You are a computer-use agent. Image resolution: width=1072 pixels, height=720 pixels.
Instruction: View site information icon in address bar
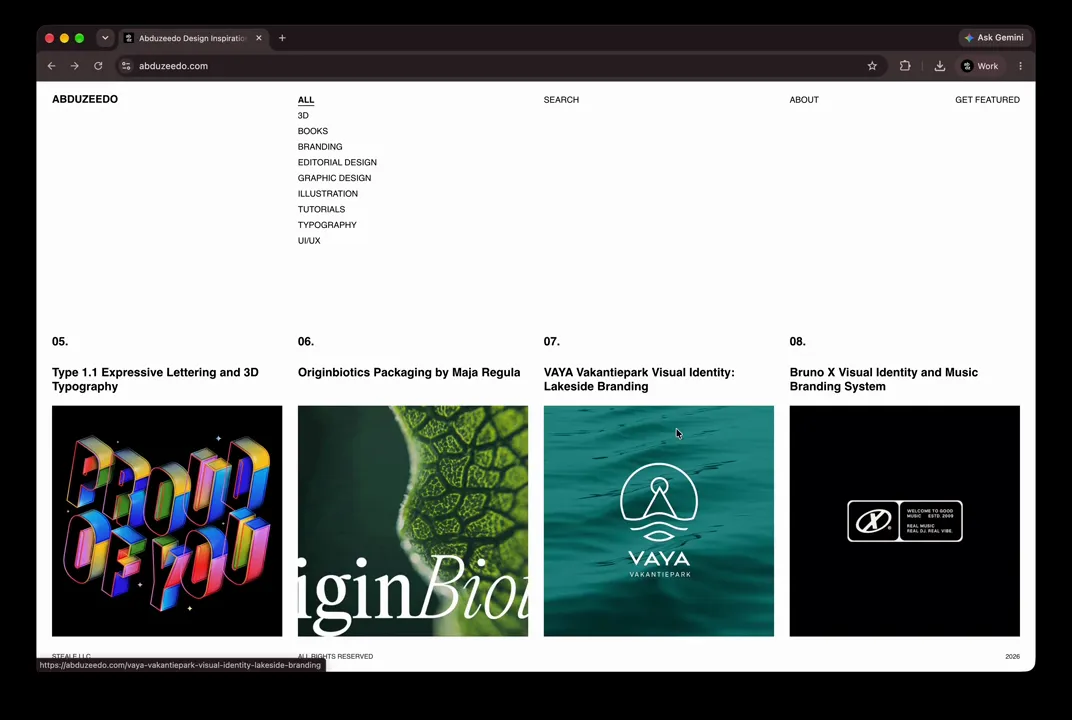(126, 66)
